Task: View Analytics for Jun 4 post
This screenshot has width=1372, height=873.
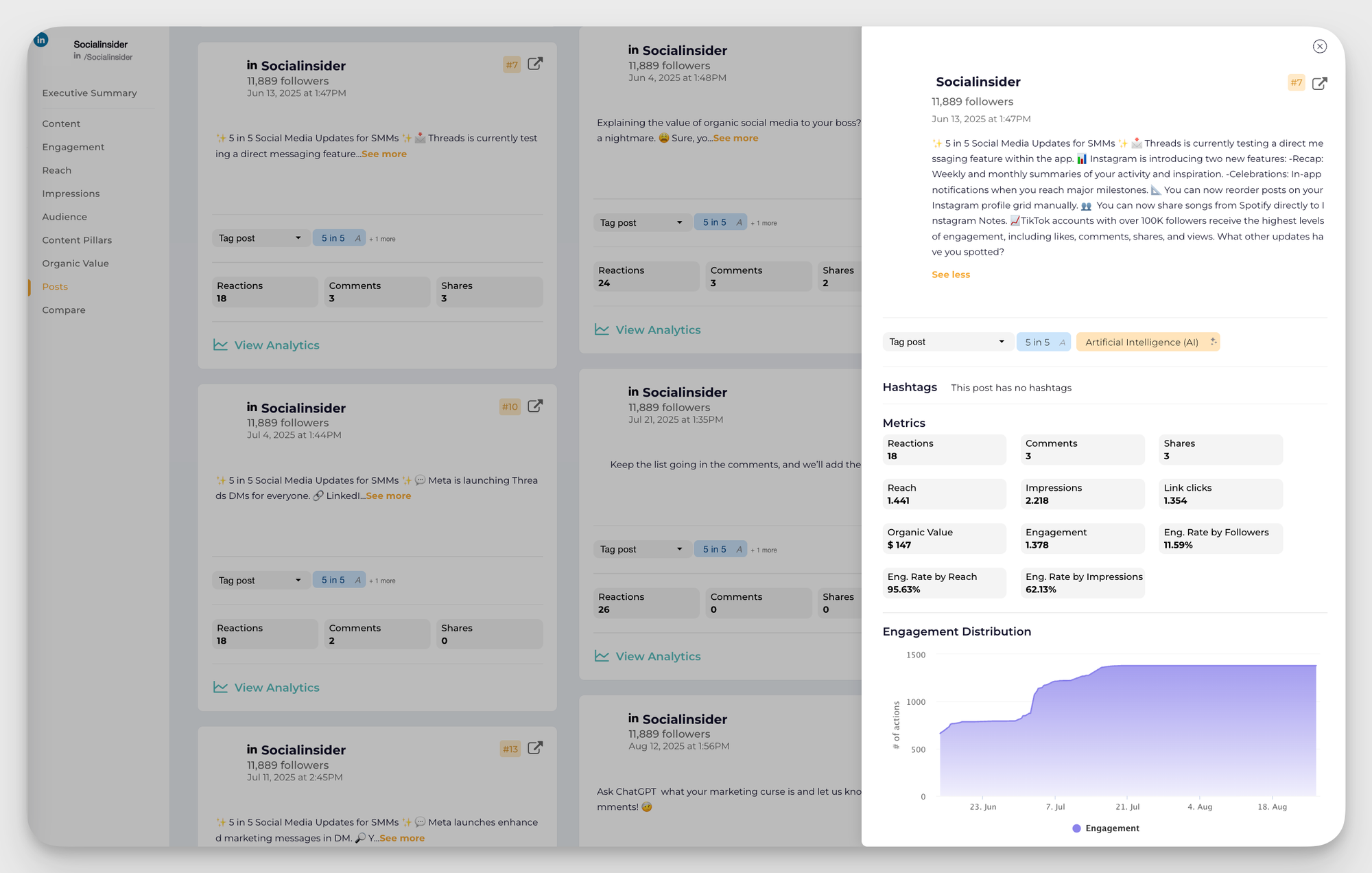Action: point(659,330)
